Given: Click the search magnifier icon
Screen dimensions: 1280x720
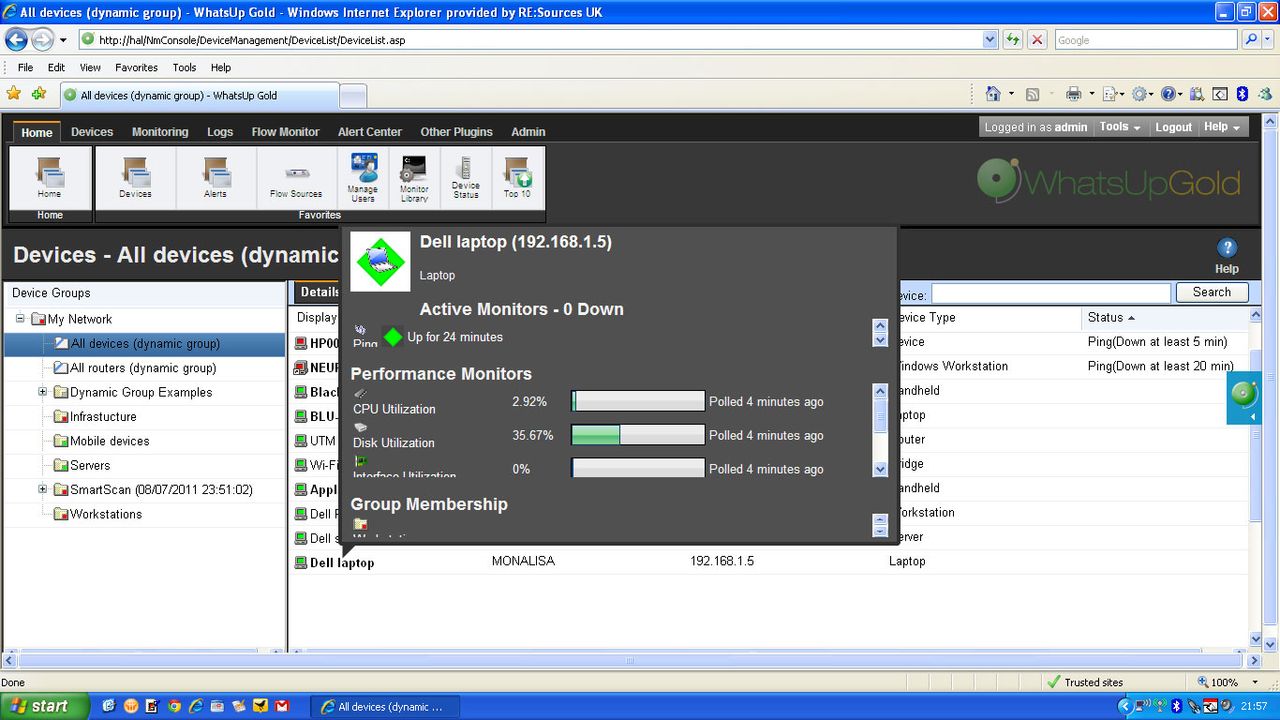Looking at the screenshot, I should click(1251, 40).
